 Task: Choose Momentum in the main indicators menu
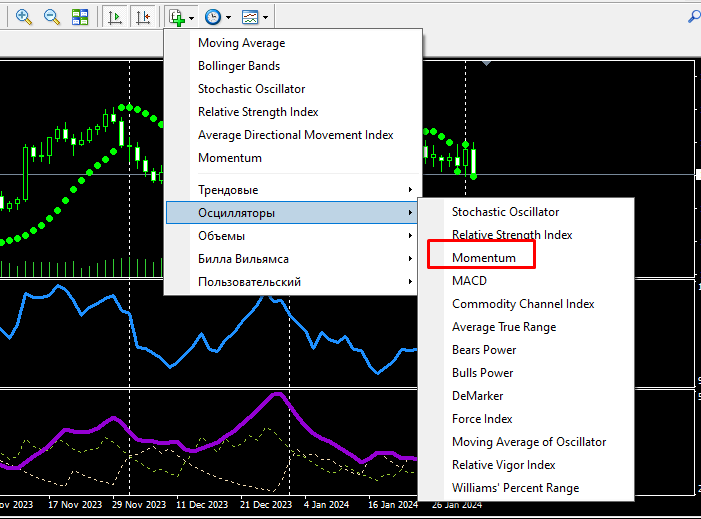[x=293, y=158]
